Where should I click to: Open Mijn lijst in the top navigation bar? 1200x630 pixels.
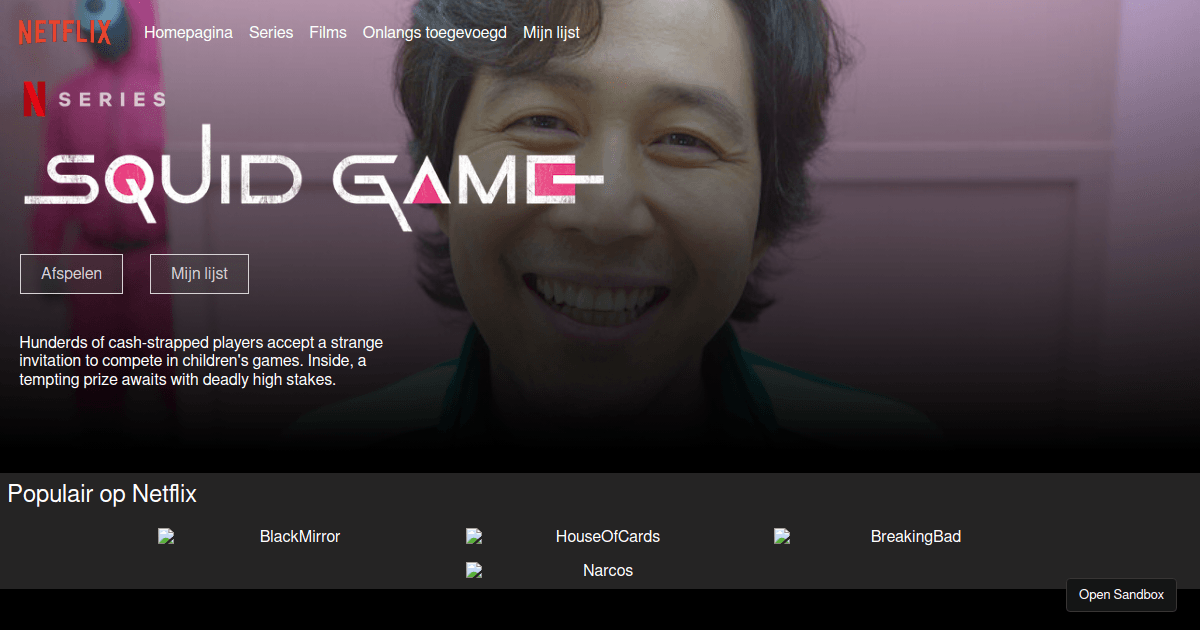(551, 32)
